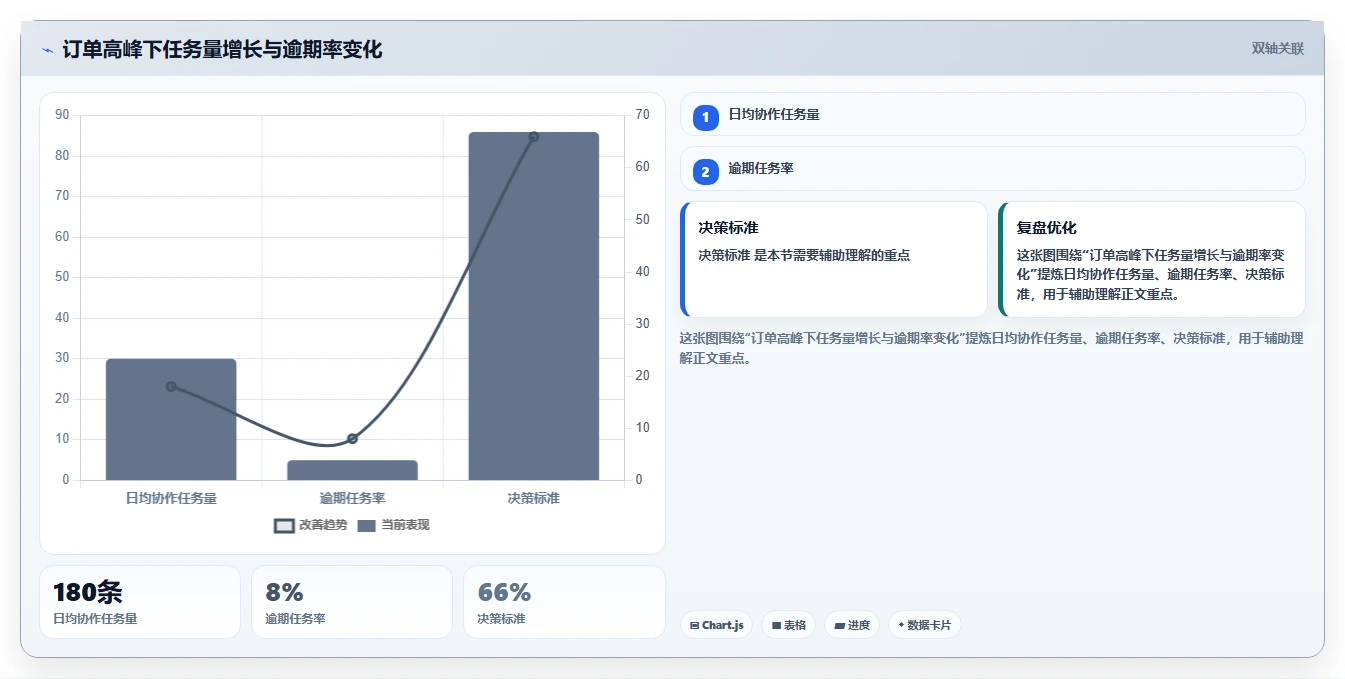Toggle the 改善趋势 legend item
Image resolution: width=1345 pixels, height=679 pixels.
click(311, 525)
